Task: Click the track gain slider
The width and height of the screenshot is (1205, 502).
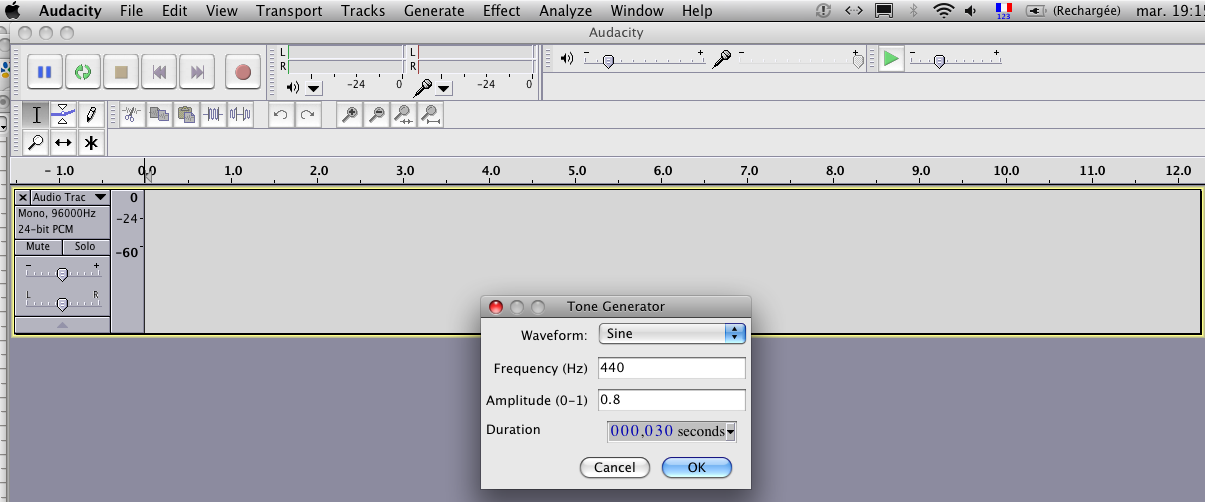Action: [62, 274]
